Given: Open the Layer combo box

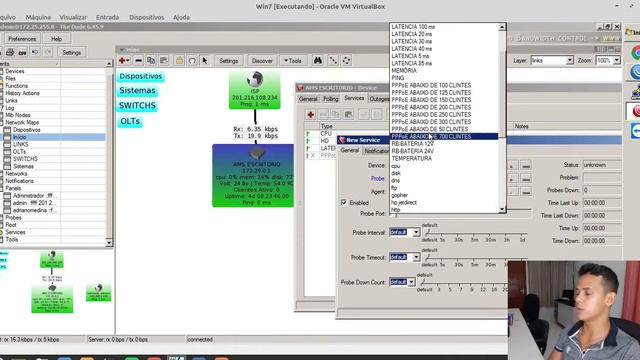Looking at the screenshot, I should pos(552,60).
